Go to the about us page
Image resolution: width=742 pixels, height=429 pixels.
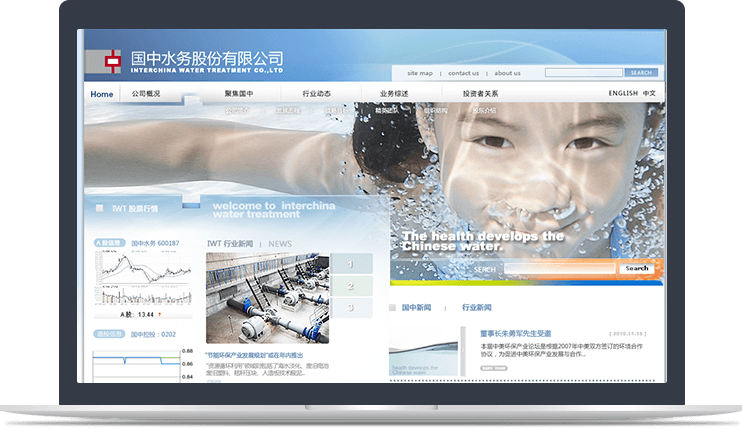(507, 73)
